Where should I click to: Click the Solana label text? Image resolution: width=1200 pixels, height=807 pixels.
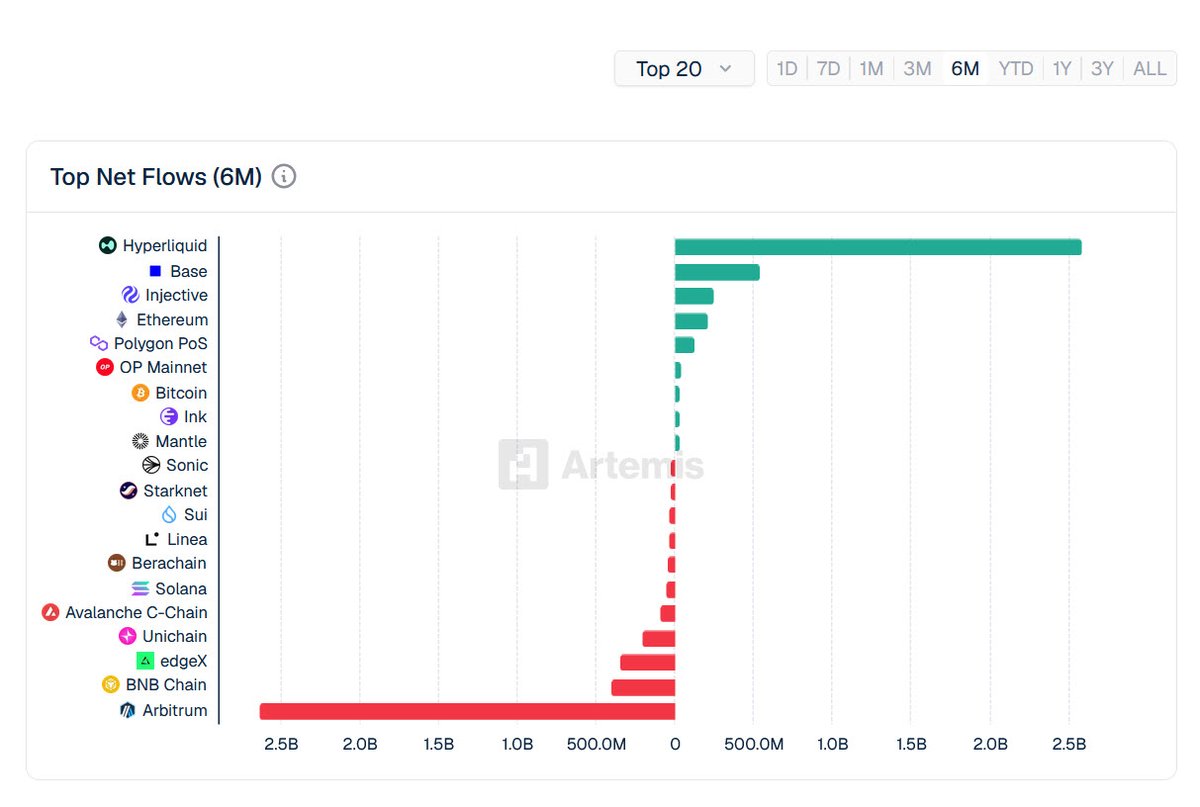point(181,589)
